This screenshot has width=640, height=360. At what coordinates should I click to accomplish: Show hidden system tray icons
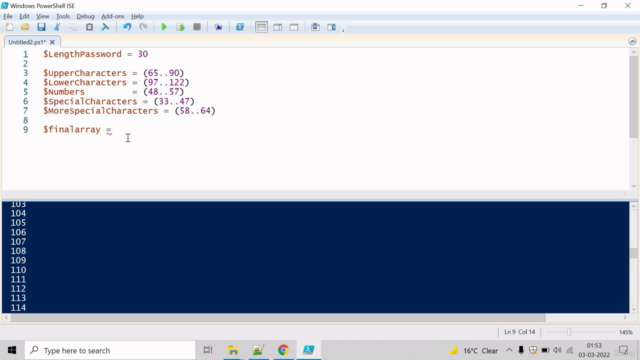(509, 350)
